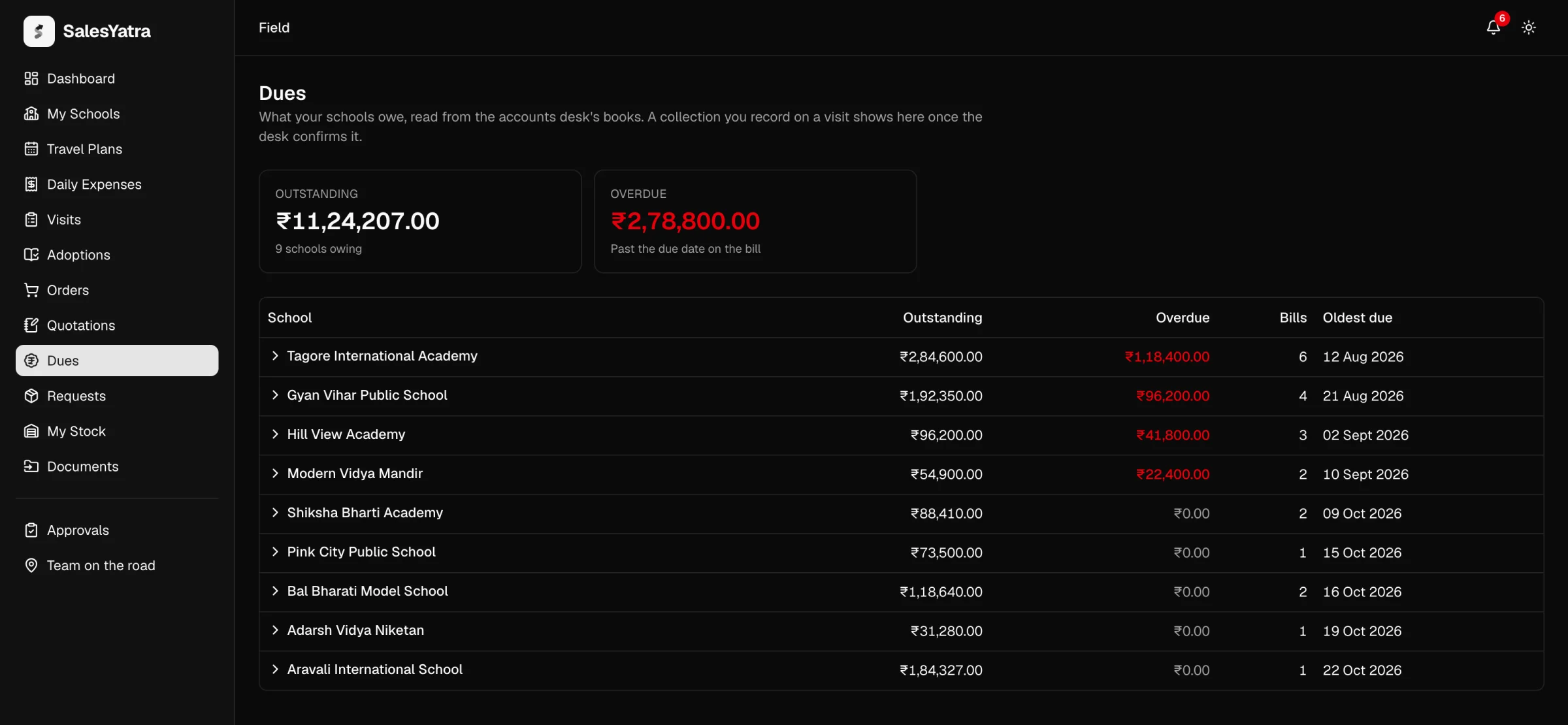1568x725 pixels.
Task: Click the SalesYatra logo icon
Action: [39, 31]
